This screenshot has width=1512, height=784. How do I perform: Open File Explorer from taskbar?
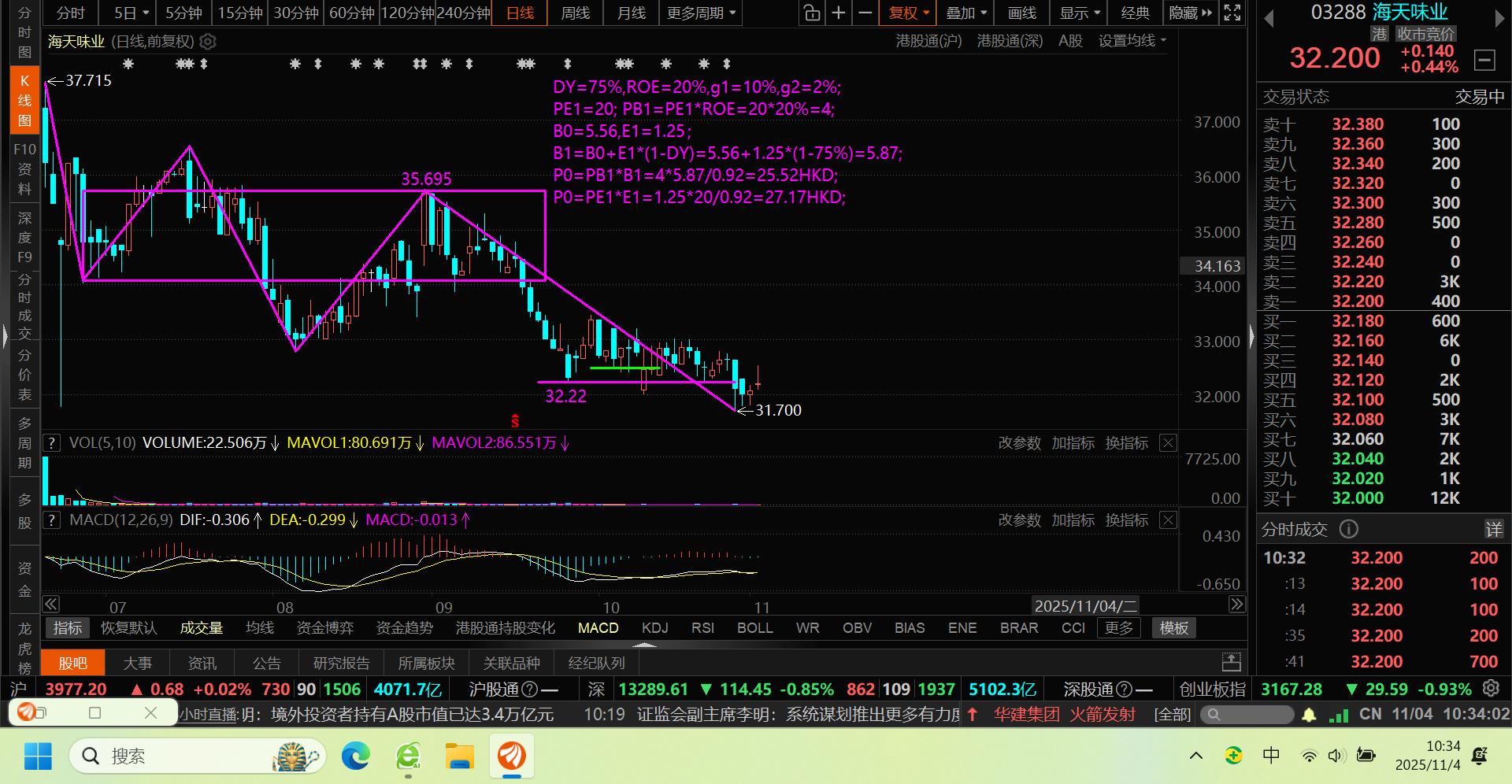[459, 756]
